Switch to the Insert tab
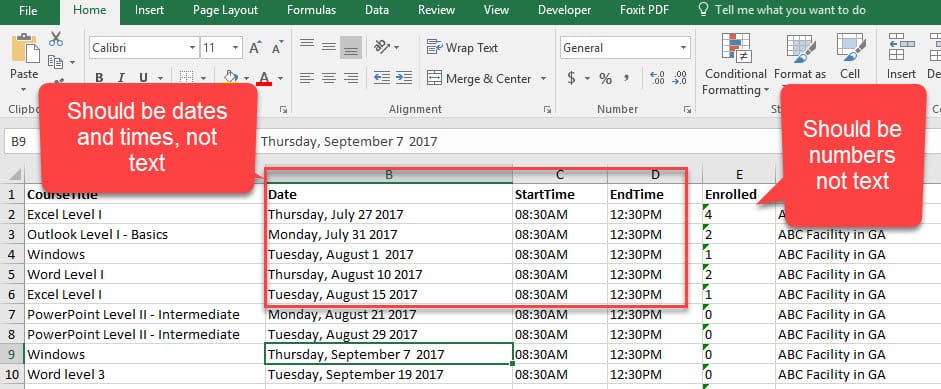Image resolution: width=941 pixels, height=389 pixels. 149,10
